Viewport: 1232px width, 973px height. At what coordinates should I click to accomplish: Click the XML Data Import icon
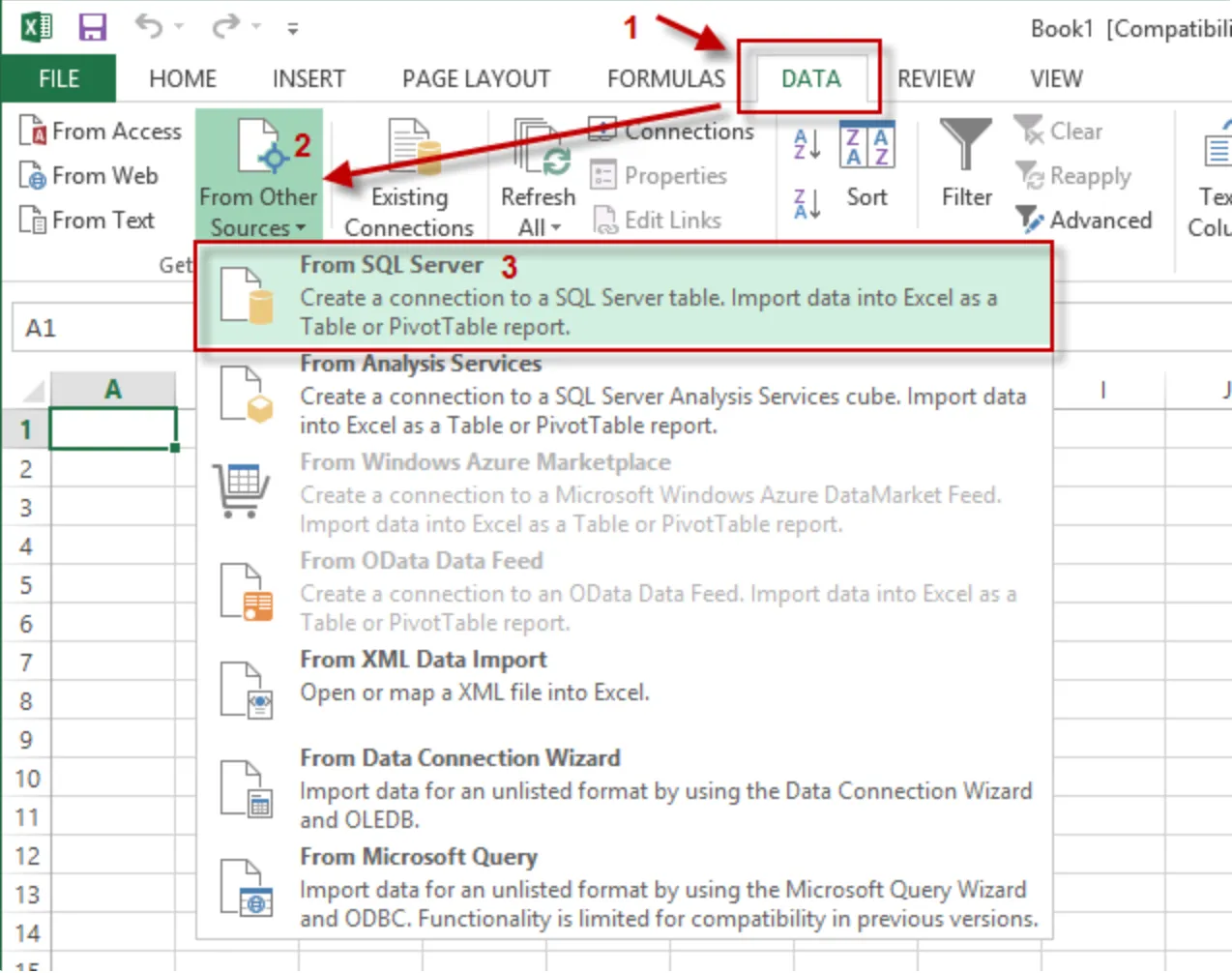(x=247, y=691)
